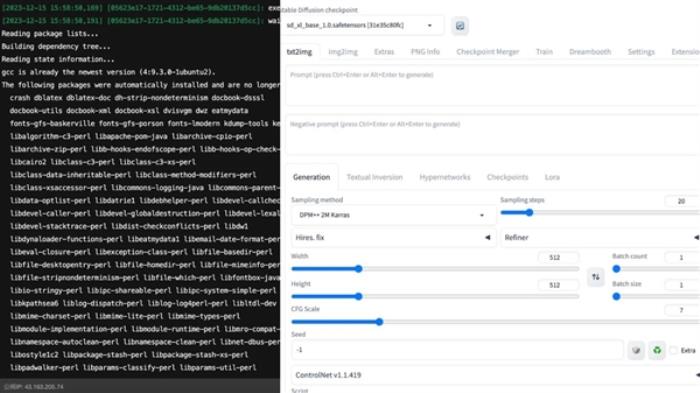Open the Sampling method dropdown

(393, 215)
